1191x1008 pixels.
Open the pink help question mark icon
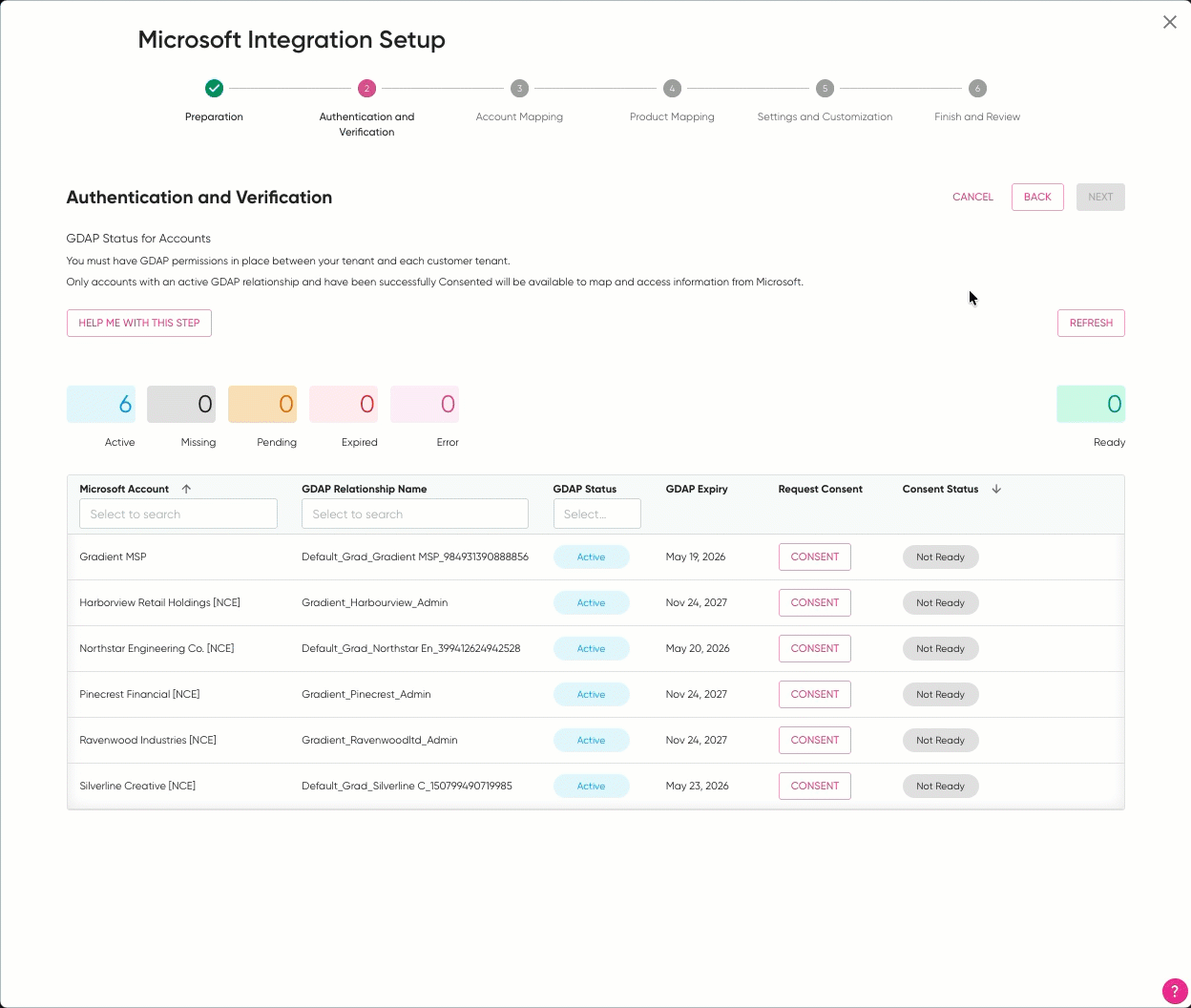click(1174, 992)
